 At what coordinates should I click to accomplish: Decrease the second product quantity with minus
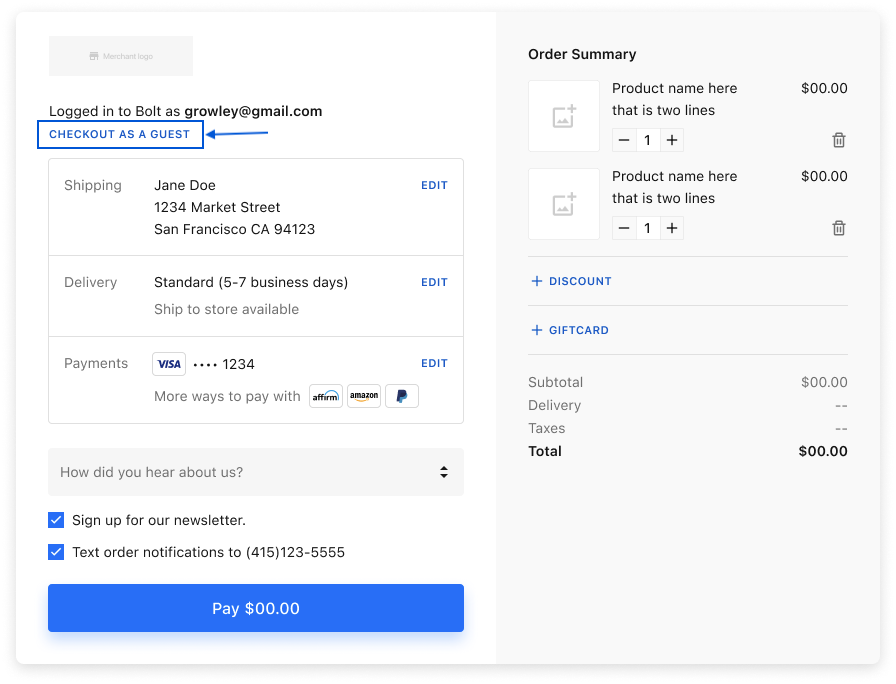click(624, 228)
